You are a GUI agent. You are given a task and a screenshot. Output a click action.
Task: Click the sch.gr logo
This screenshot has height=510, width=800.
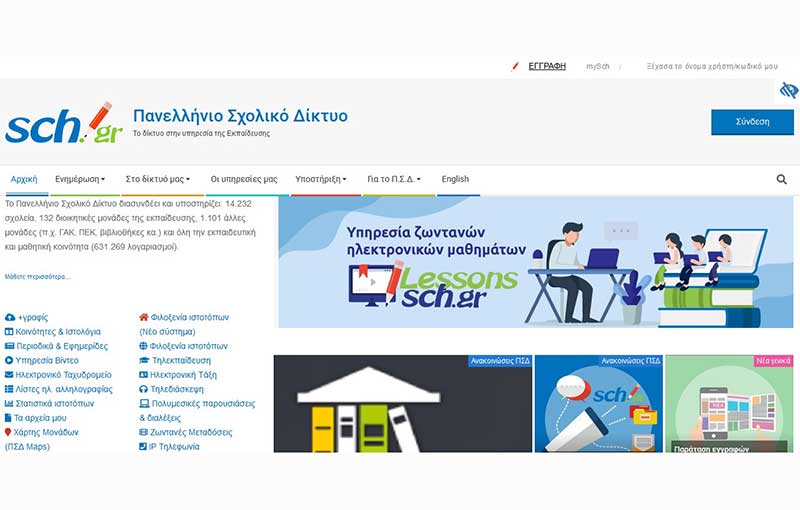64,123
